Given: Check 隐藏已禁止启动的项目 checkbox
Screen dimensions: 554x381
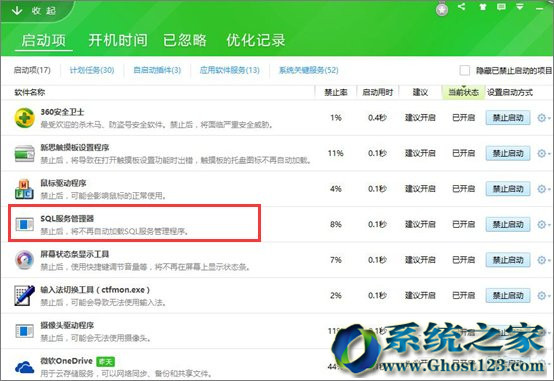Looking at the screenshot, I should pos(465,70).
